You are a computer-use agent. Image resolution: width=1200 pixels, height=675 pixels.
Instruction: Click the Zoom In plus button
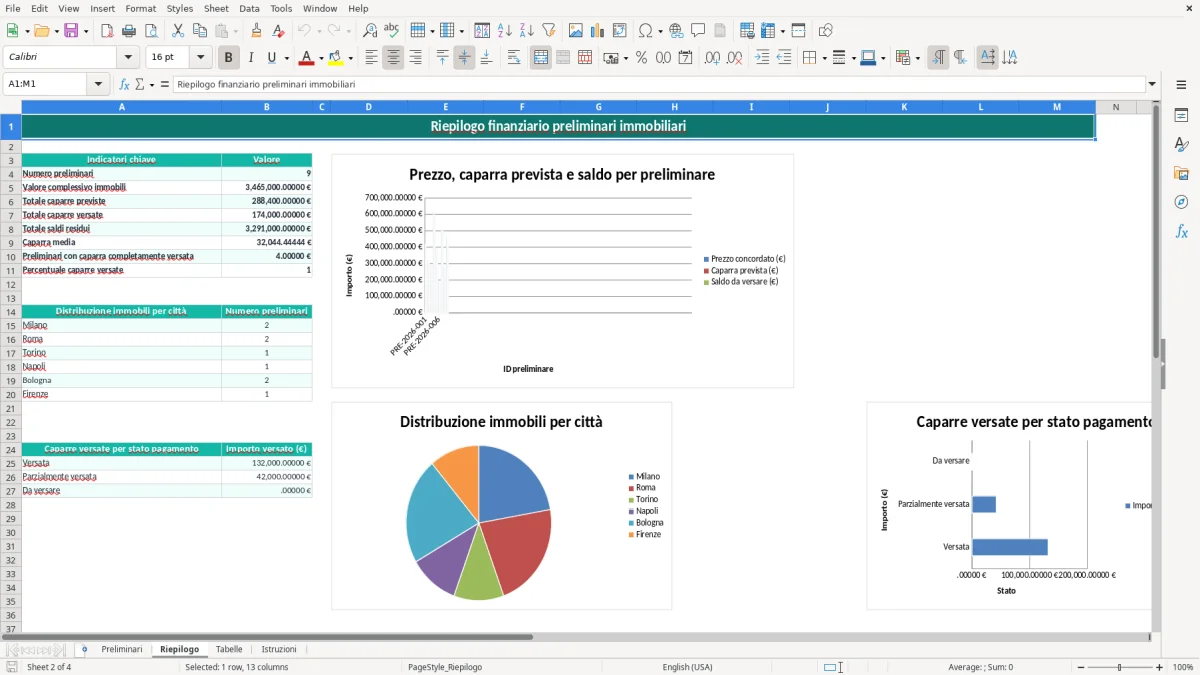(x=1160, y=667)
